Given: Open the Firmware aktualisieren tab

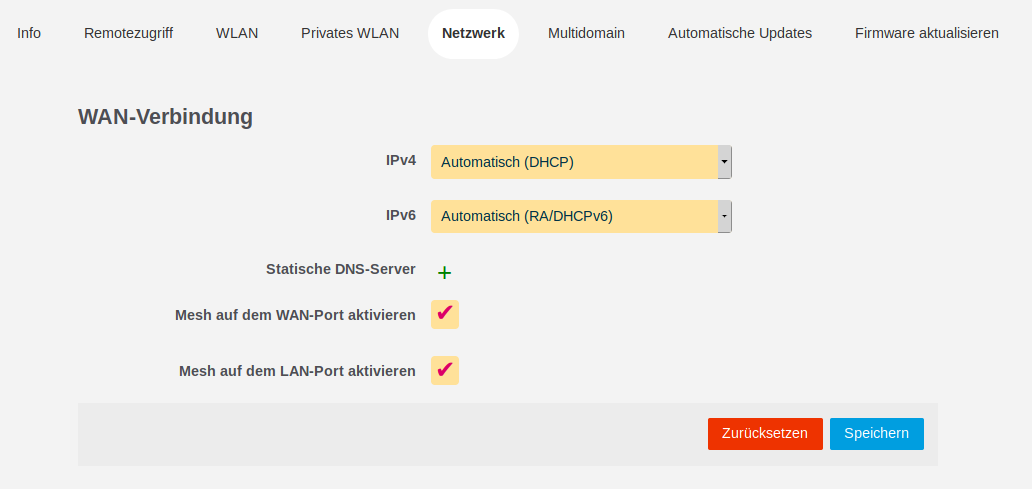Looking at the screenshot, I should 926,33.
